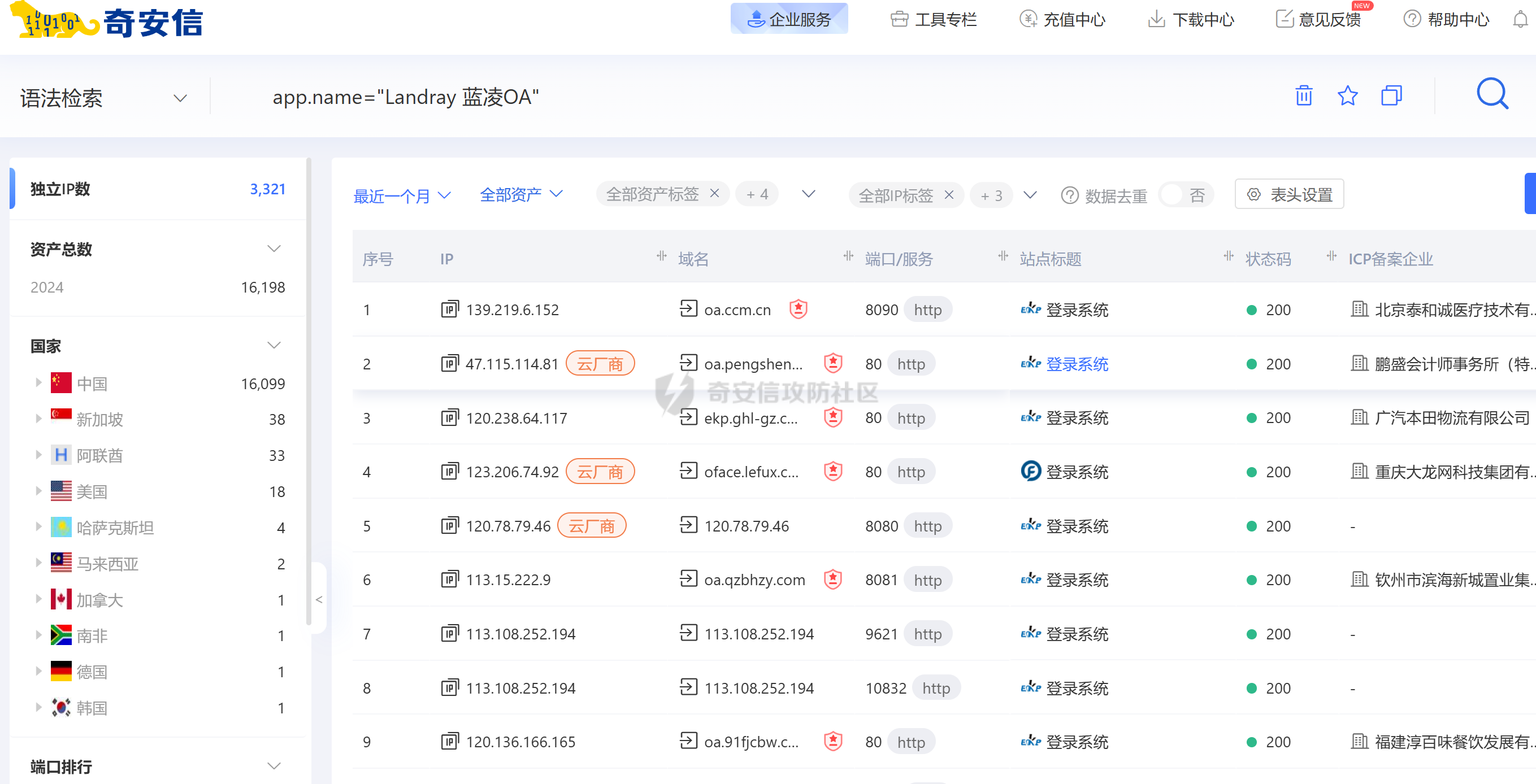Click domain oa.ccm.cn
The image size is (1536, 784).
pyautogui.click(x=737, y=310)
